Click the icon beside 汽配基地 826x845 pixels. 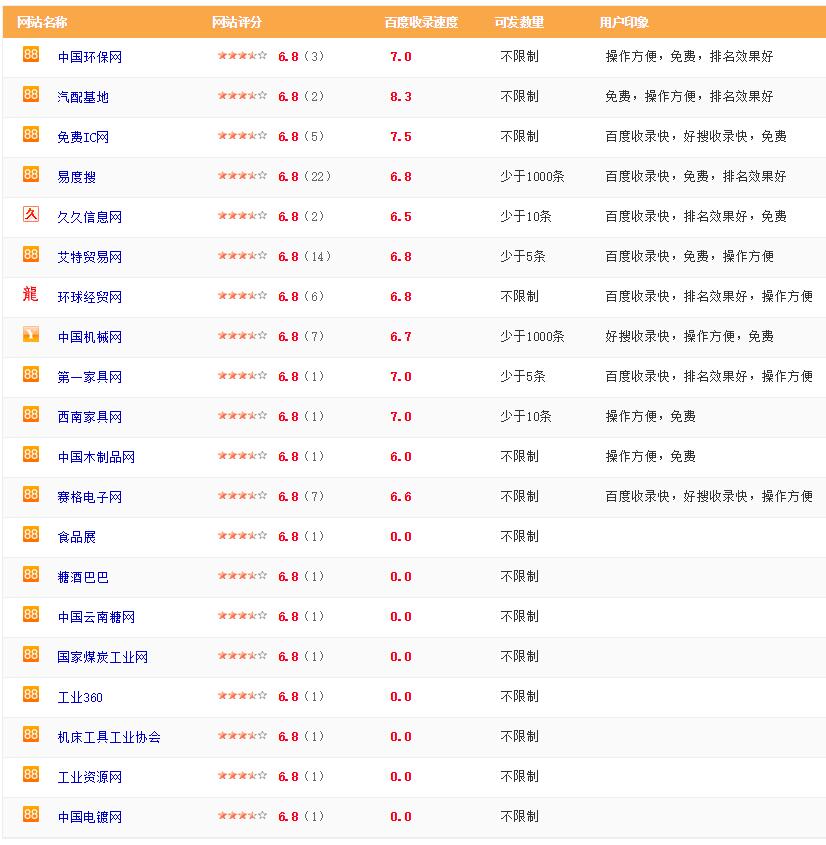tap(31, 94)
